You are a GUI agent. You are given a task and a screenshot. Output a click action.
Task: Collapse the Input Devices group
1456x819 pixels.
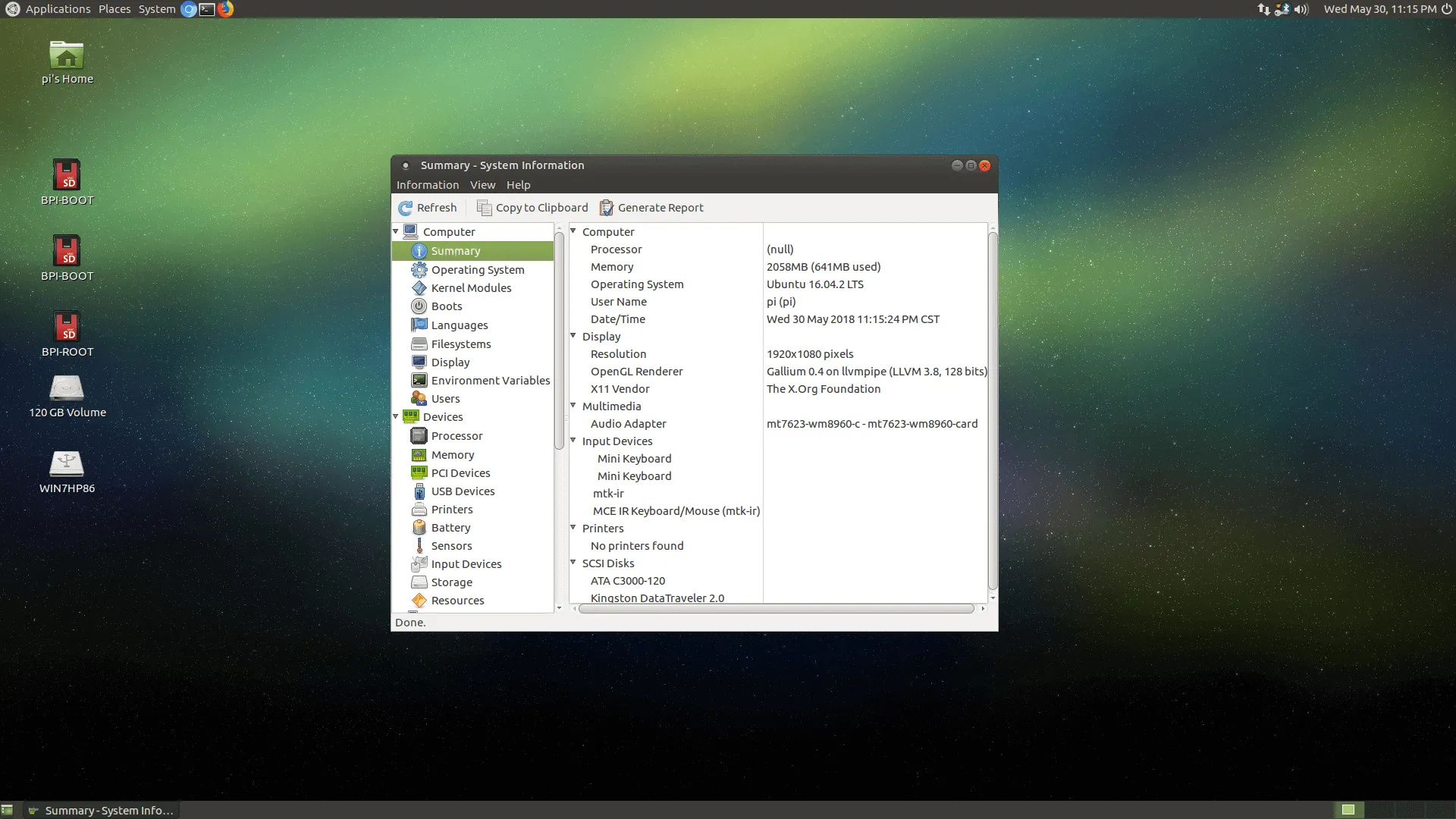[573, 441]
